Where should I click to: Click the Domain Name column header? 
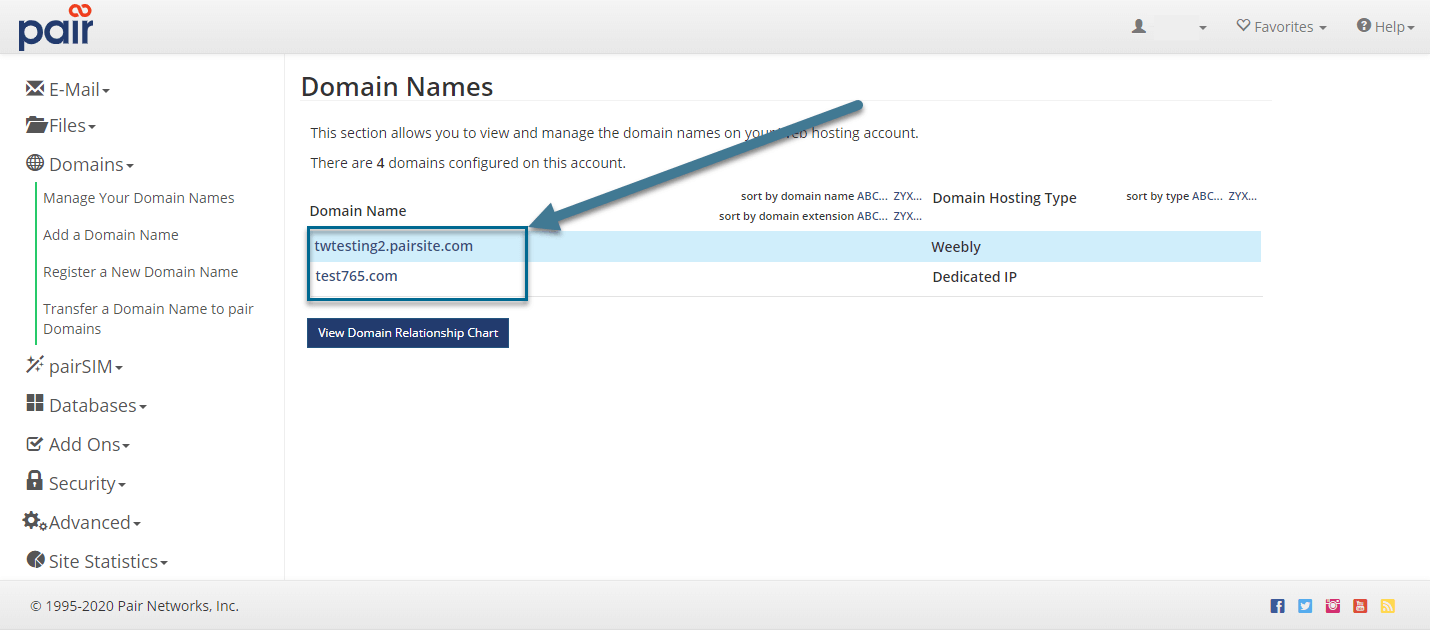coord(358,211)
